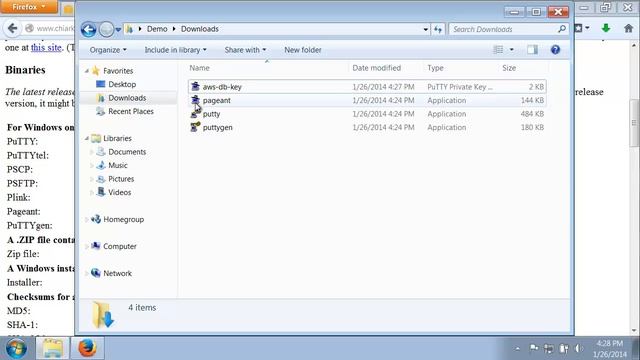
Task: Sort by the Size column header
Action: click(x=509, y=68)
